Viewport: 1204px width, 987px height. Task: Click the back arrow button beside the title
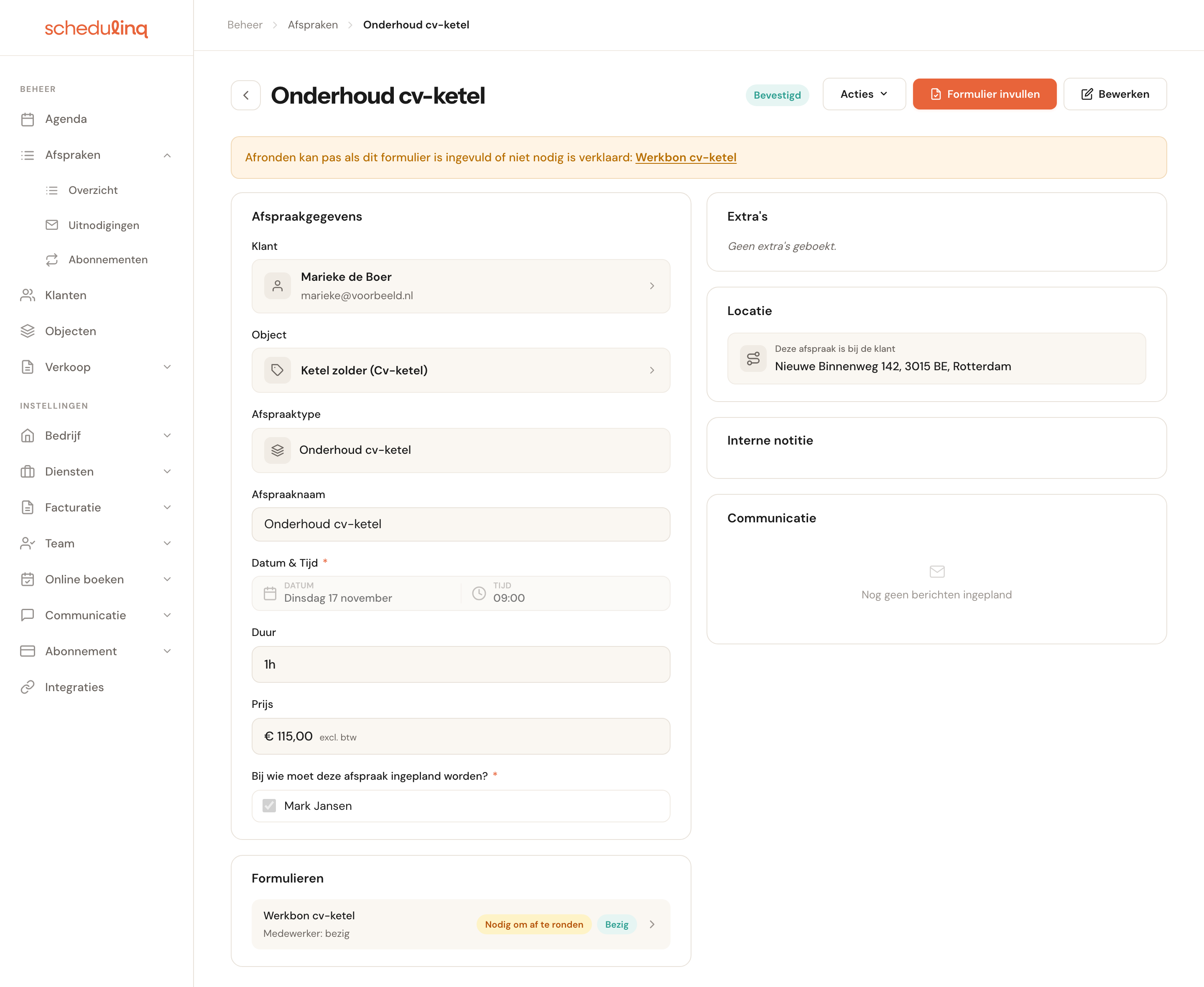click(246, 95)
